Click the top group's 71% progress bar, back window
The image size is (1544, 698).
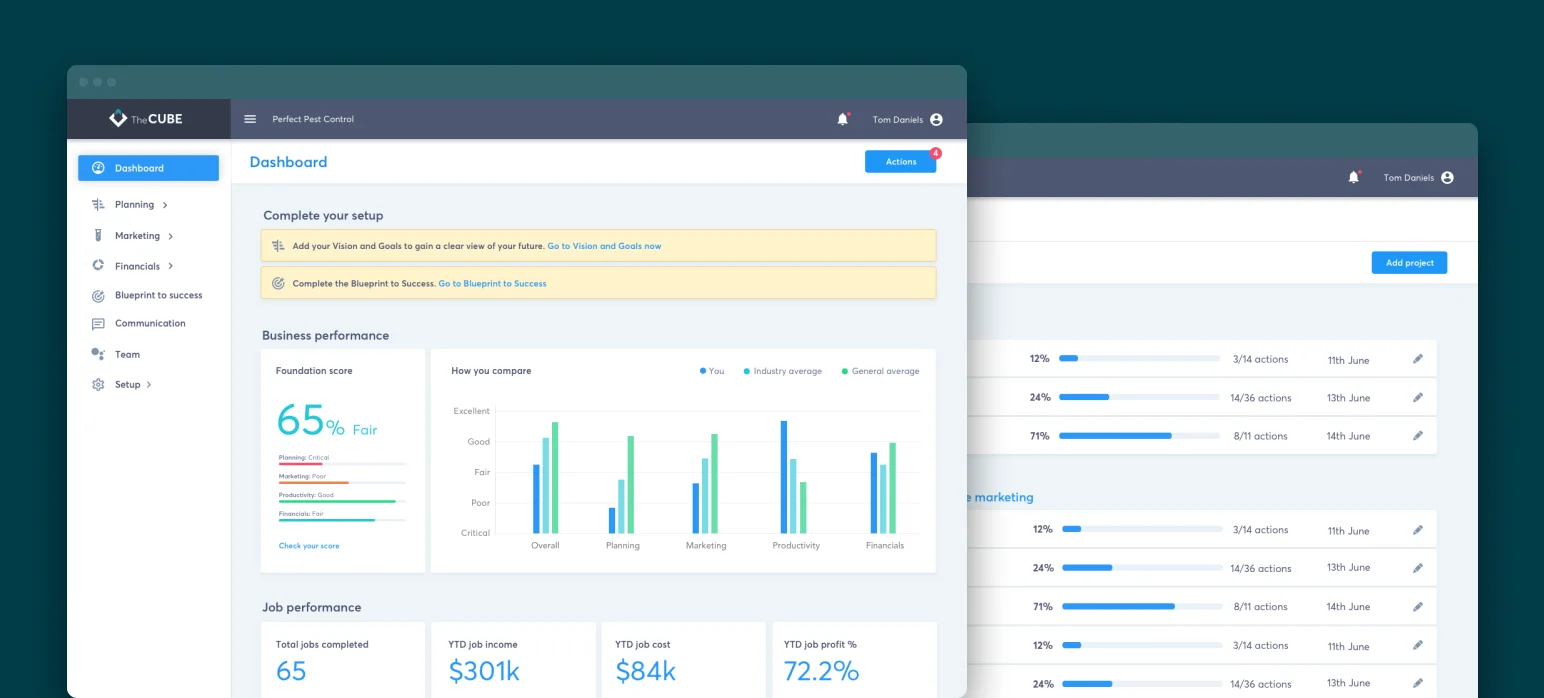[x=1139, y=436]
